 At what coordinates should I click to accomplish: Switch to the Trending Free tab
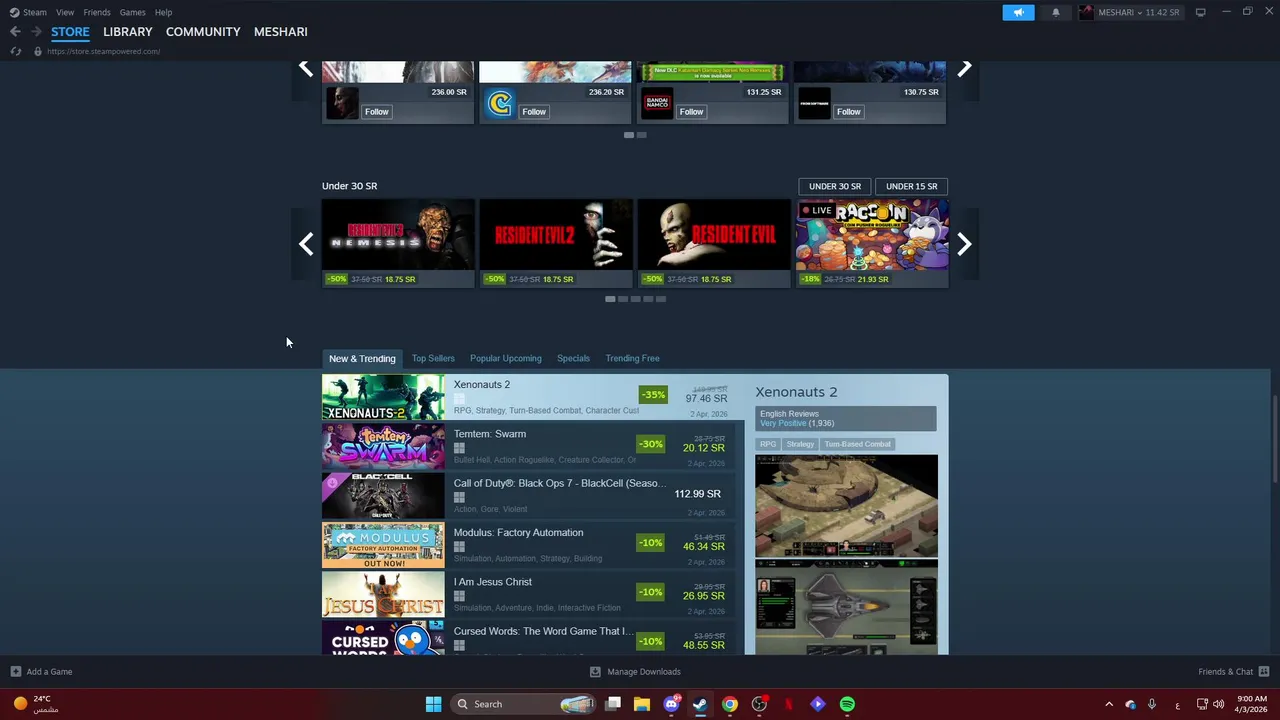[x=632, y=358]
